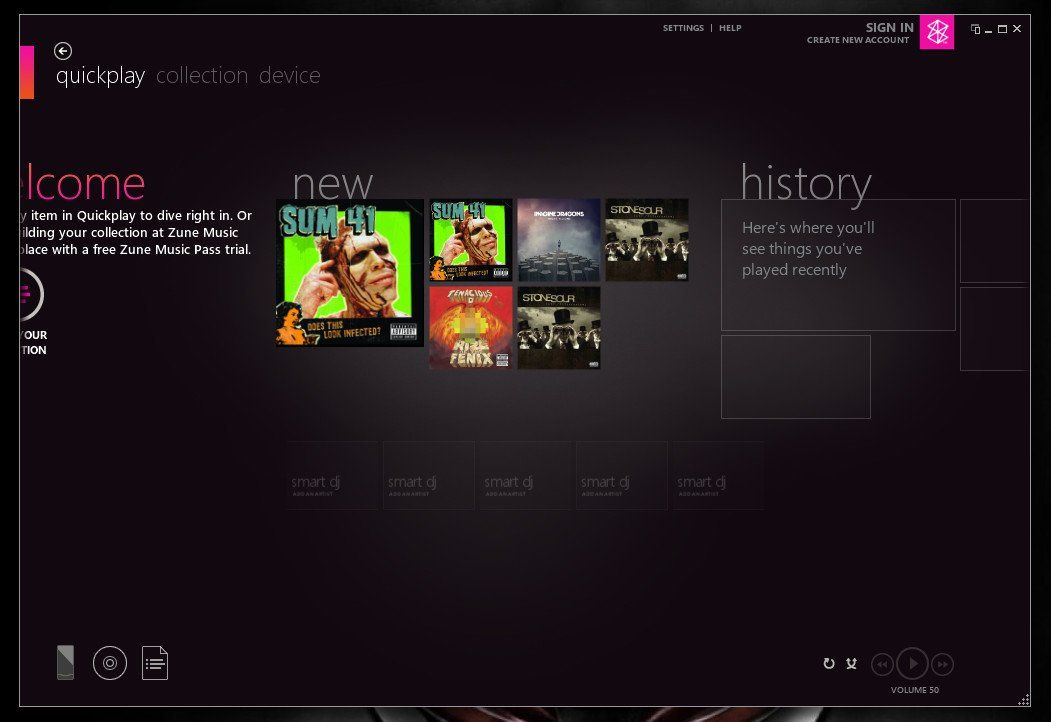Screen dimensions: 1051x722
Task: Skip to the previous track
Action: click(x=882, y=664)
